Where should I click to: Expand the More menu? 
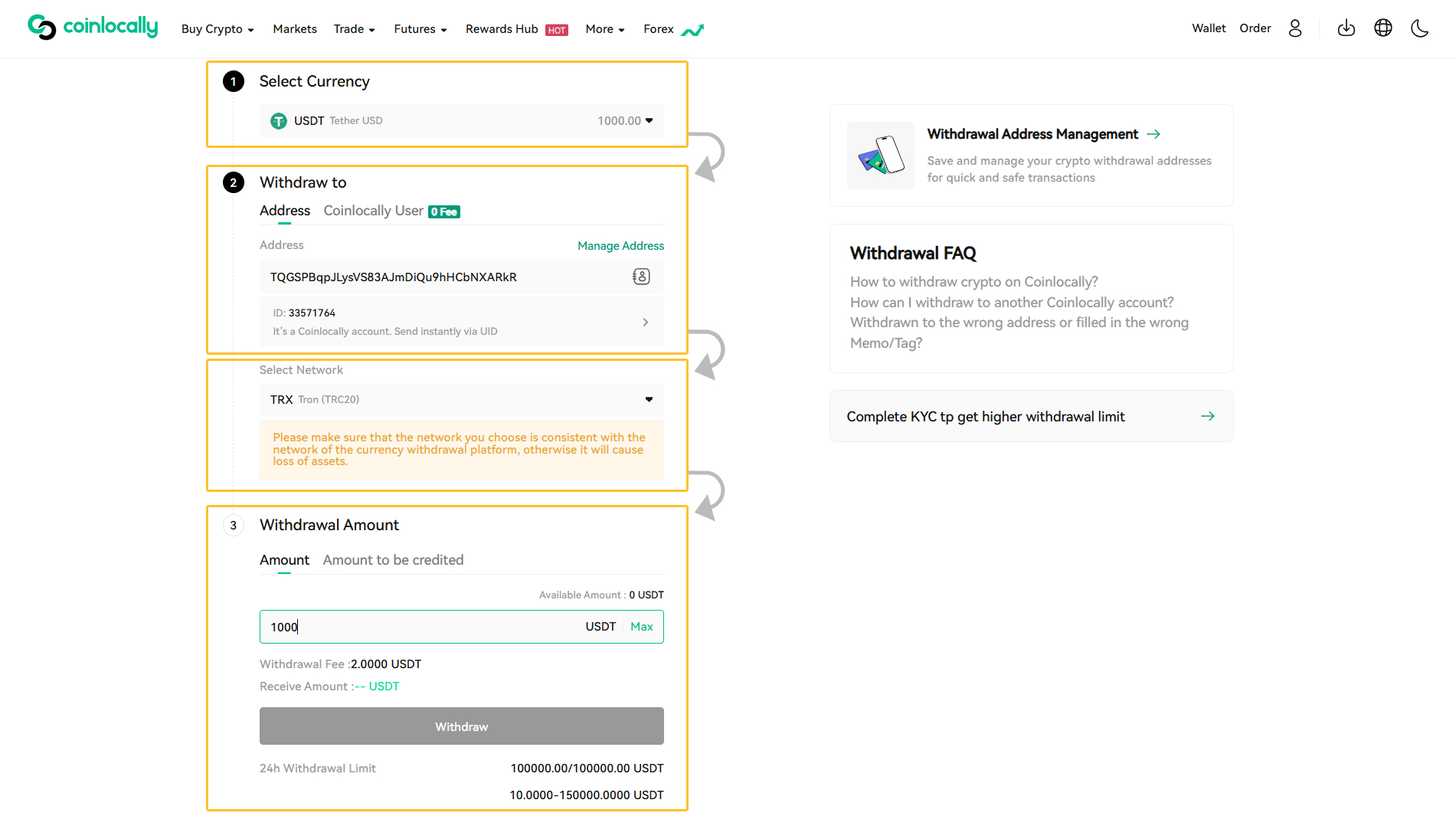tap(605, 29)
